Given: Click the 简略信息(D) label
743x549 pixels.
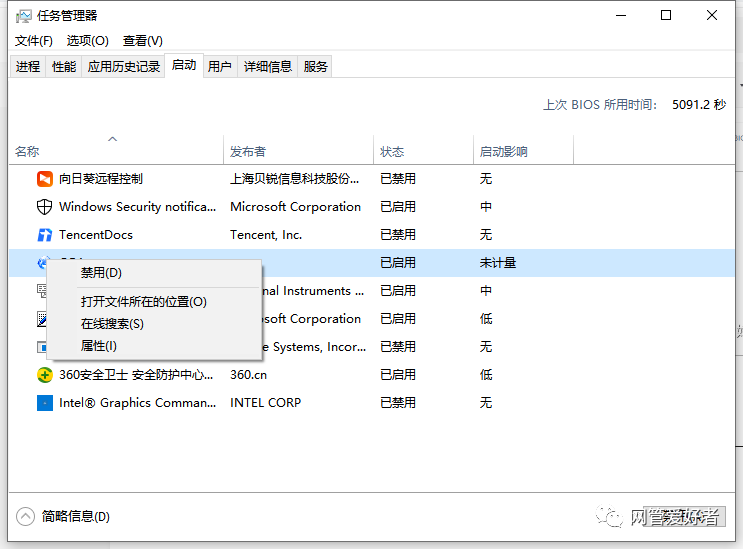Looking at the screenshot, I should (76, 516).
